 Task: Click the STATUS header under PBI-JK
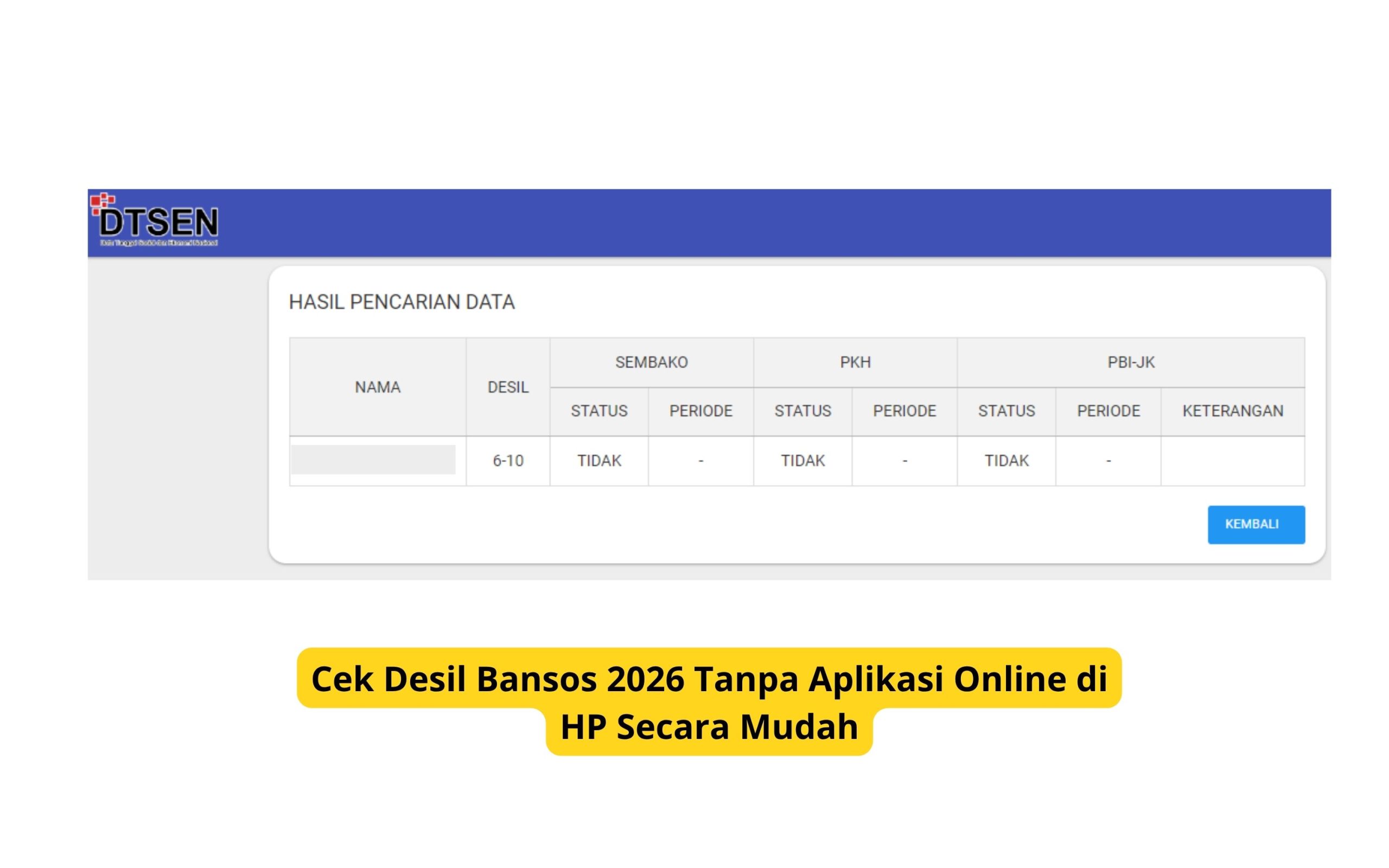1006,411
